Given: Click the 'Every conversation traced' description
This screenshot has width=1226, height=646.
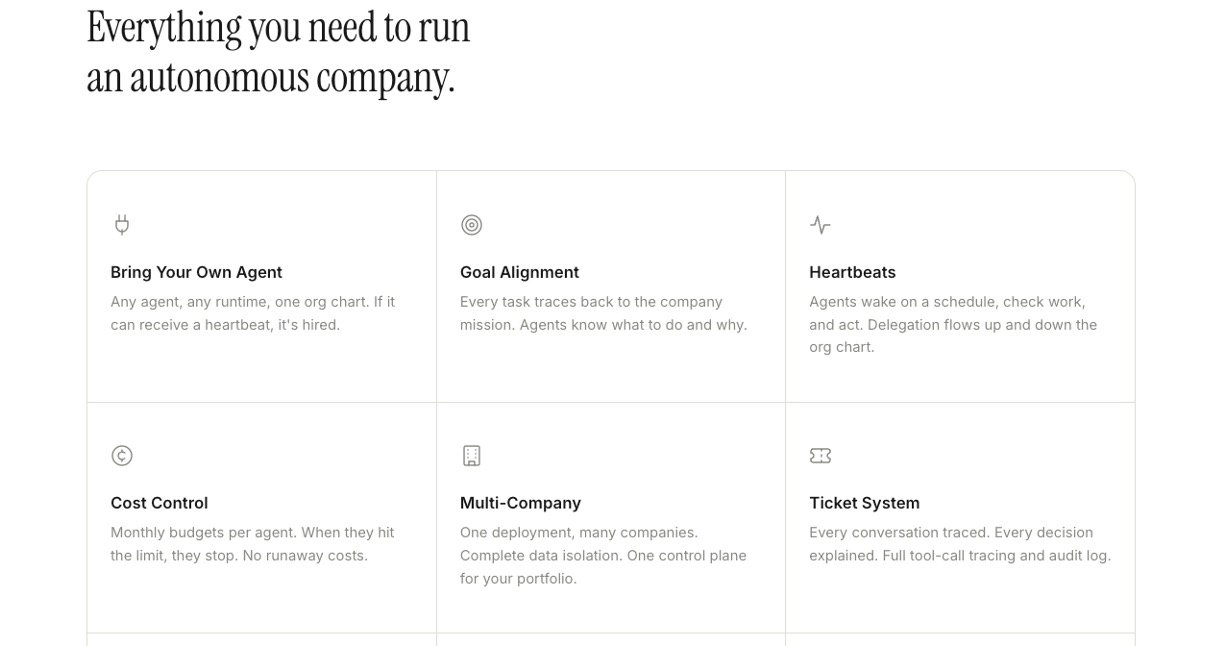Looking at the screenshot, I should point(960,544).
